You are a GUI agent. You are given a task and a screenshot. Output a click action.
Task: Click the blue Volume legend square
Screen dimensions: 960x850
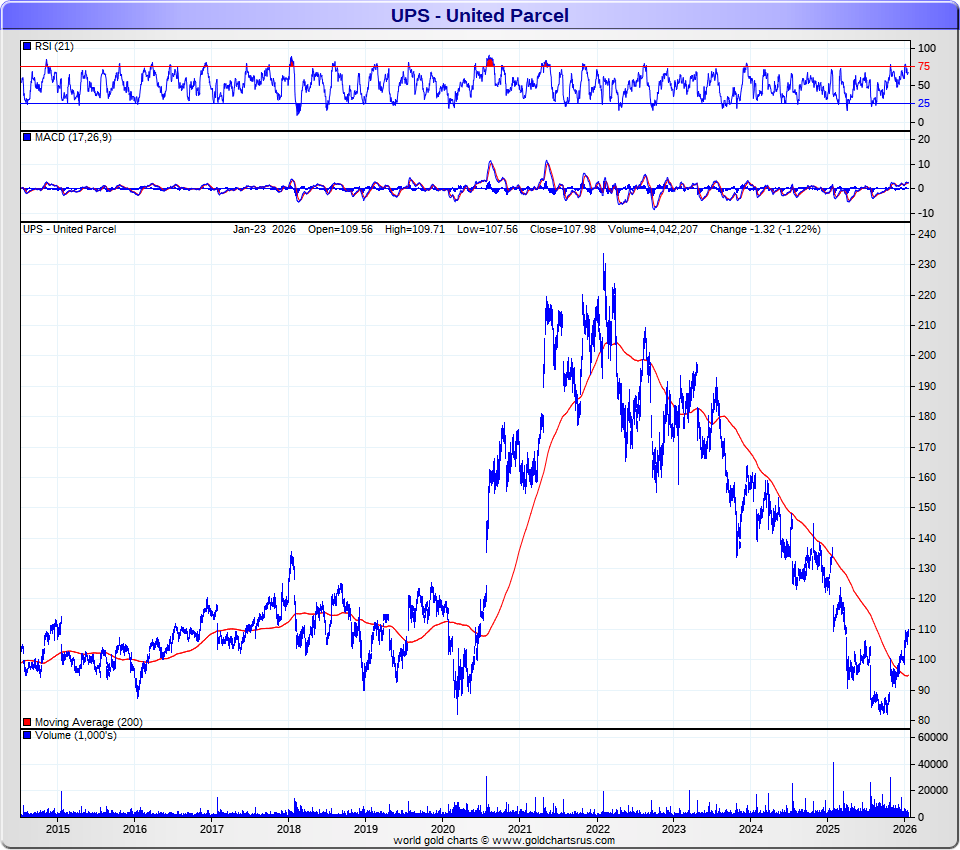click(27, 735)
